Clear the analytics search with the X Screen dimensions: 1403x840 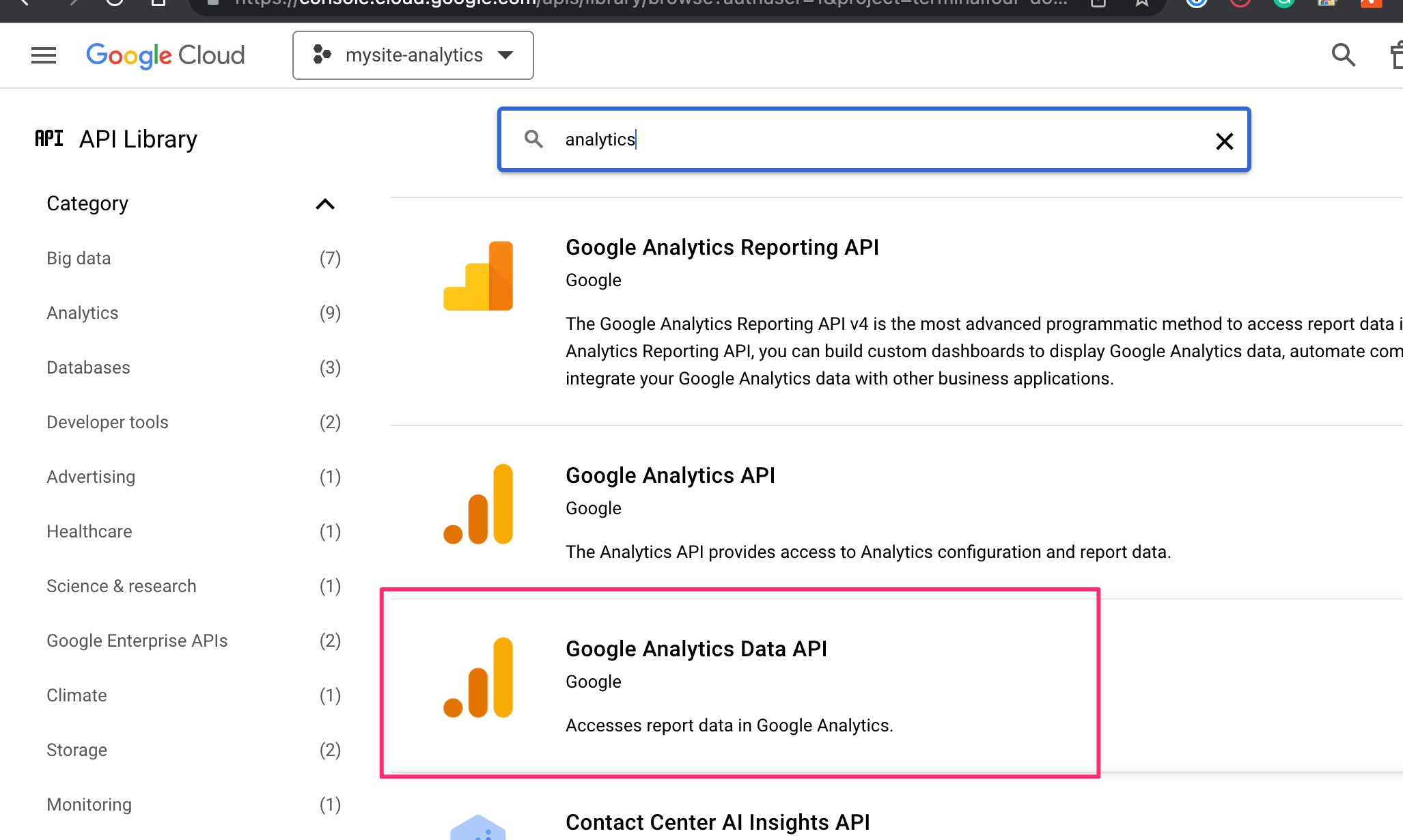point(1224,141)
